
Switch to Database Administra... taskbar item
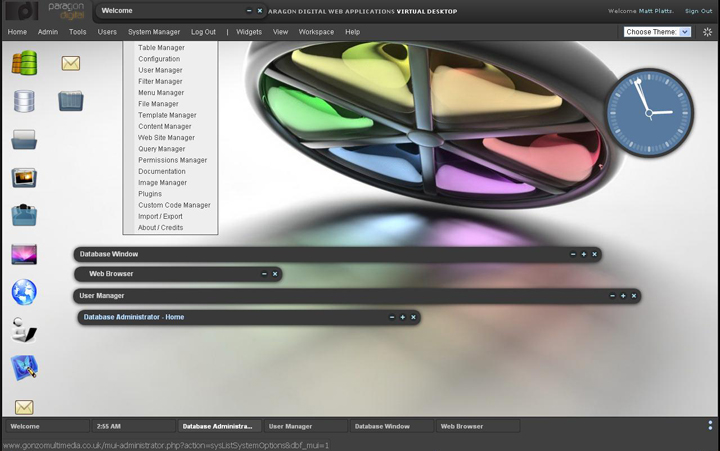point(219,426)
